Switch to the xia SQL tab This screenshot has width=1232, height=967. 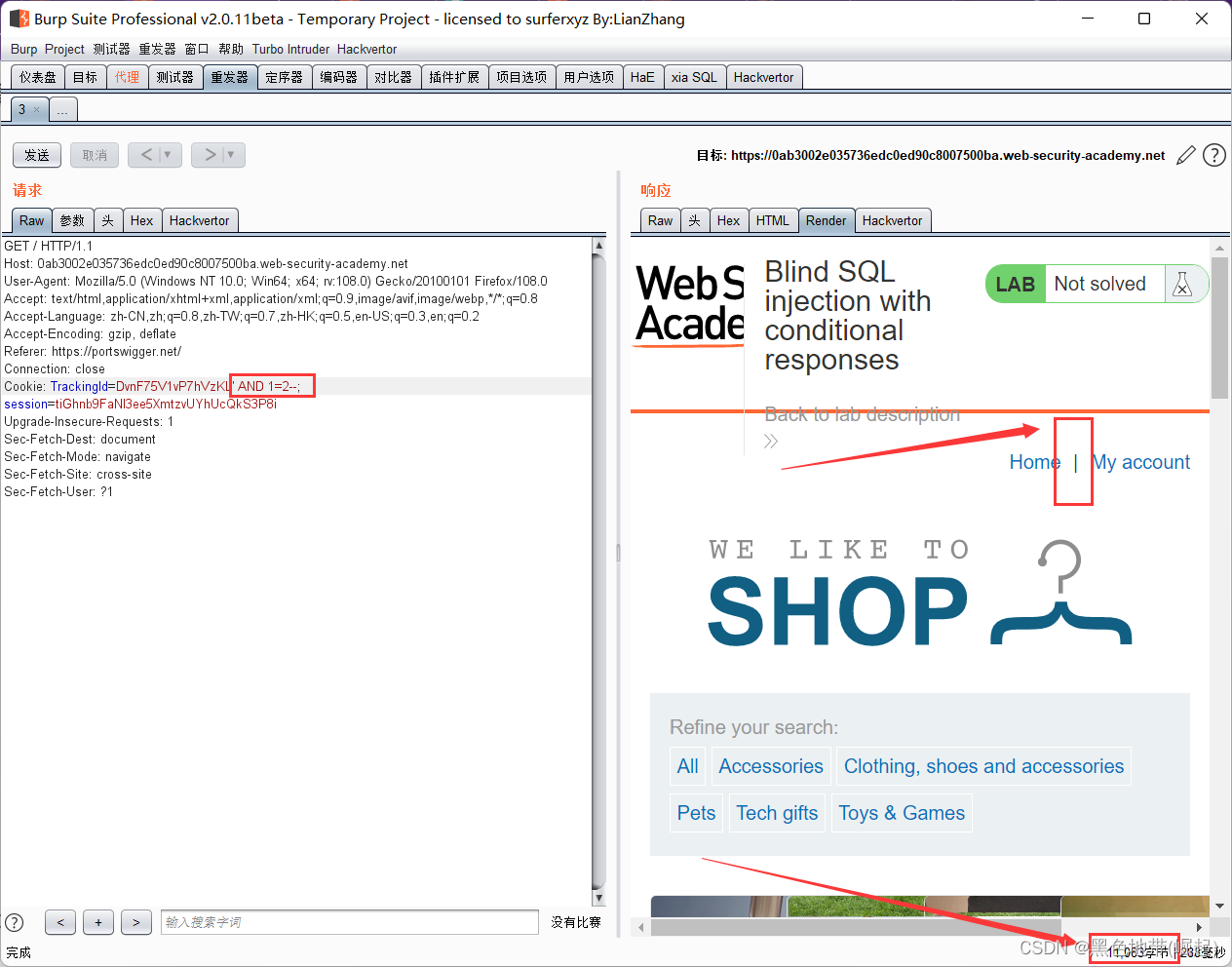(x=694, y=77)
